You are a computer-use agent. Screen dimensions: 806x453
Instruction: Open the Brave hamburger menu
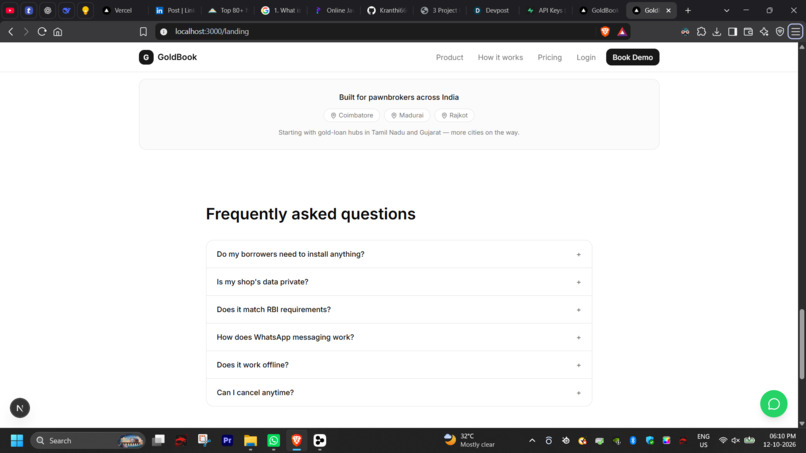coord(796,31)
